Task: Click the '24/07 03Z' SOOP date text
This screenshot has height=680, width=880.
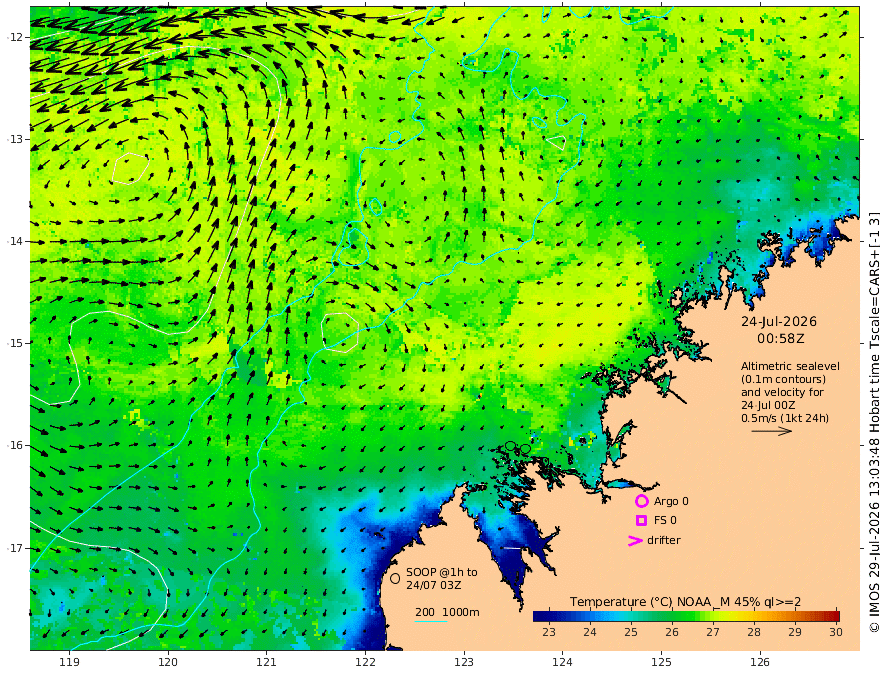Action: pyautogui.click(x=433, y=585)
